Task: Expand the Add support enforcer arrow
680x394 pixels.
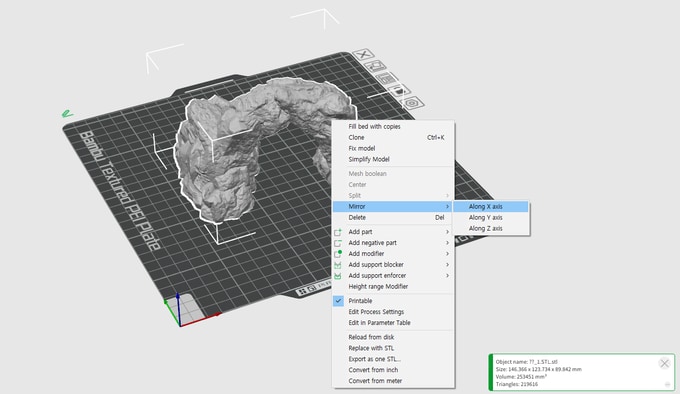Action: tap(447, 276)
